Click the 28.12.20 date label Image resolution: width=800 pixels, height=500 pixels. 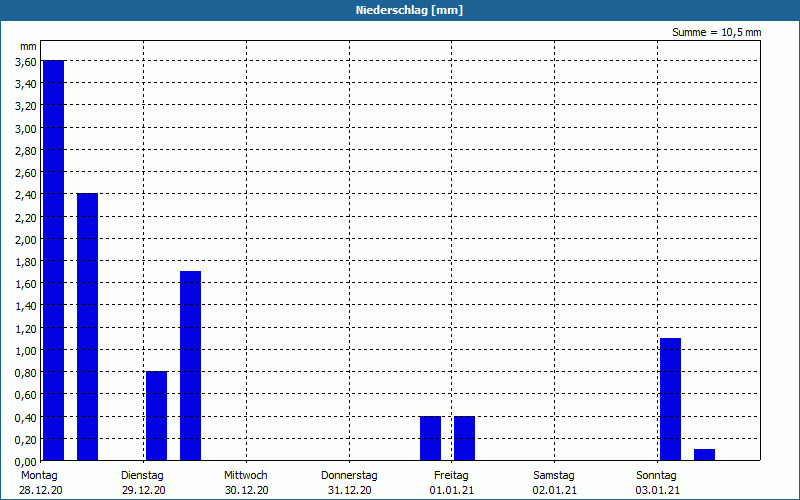pyautogui.click(x=41, y=491)
